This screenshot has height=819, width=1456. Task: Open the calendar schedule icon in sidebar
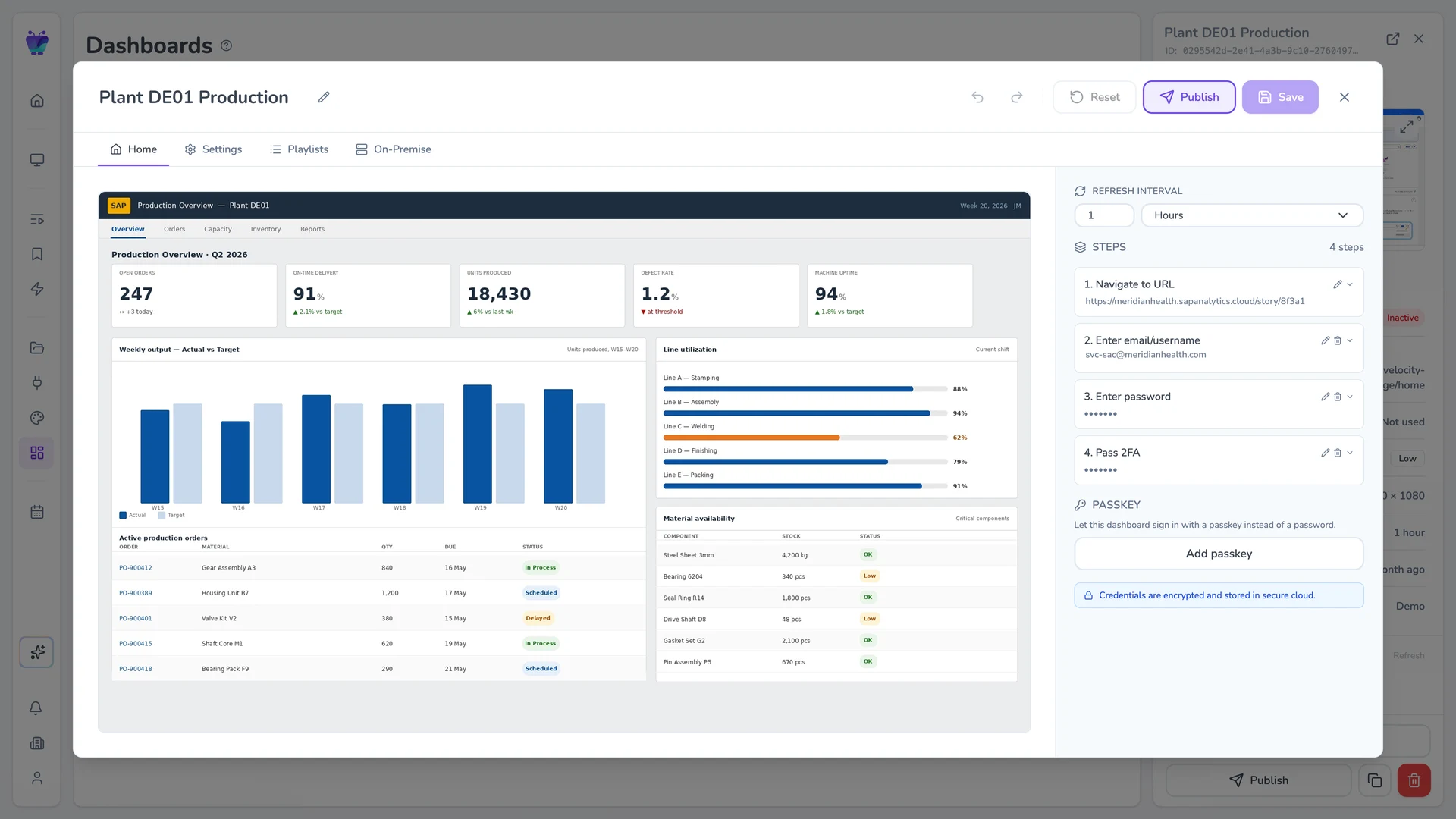pos(37,512)
